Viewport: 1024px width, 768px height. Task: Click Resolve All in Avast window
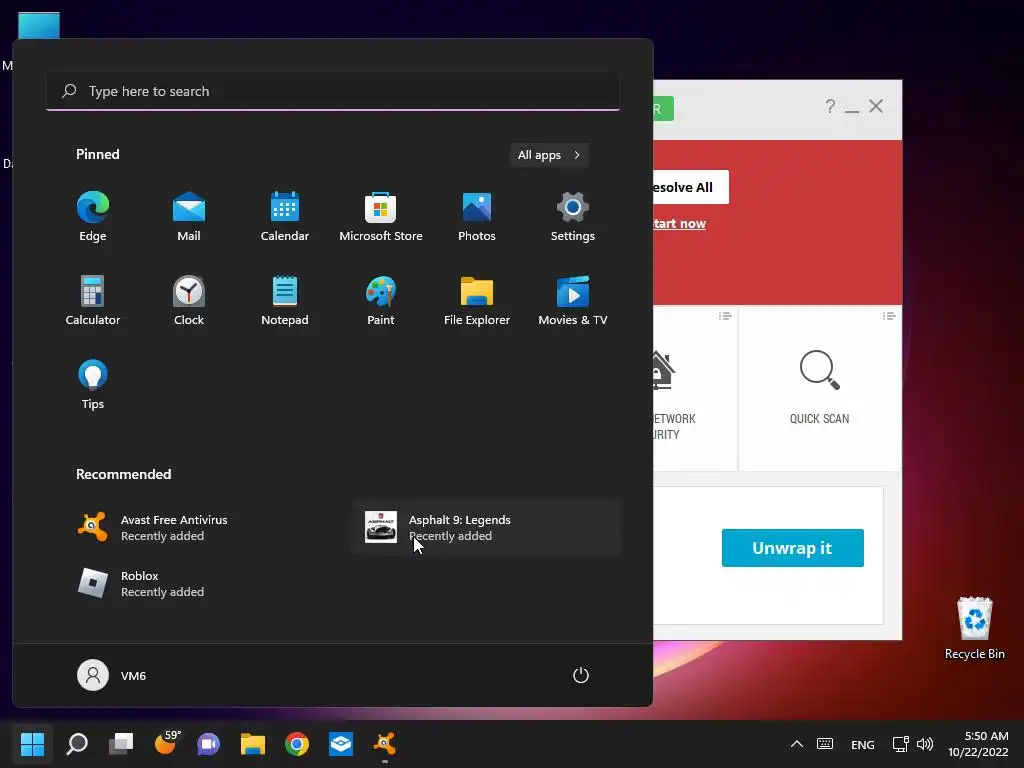click(x=690, y=187)
